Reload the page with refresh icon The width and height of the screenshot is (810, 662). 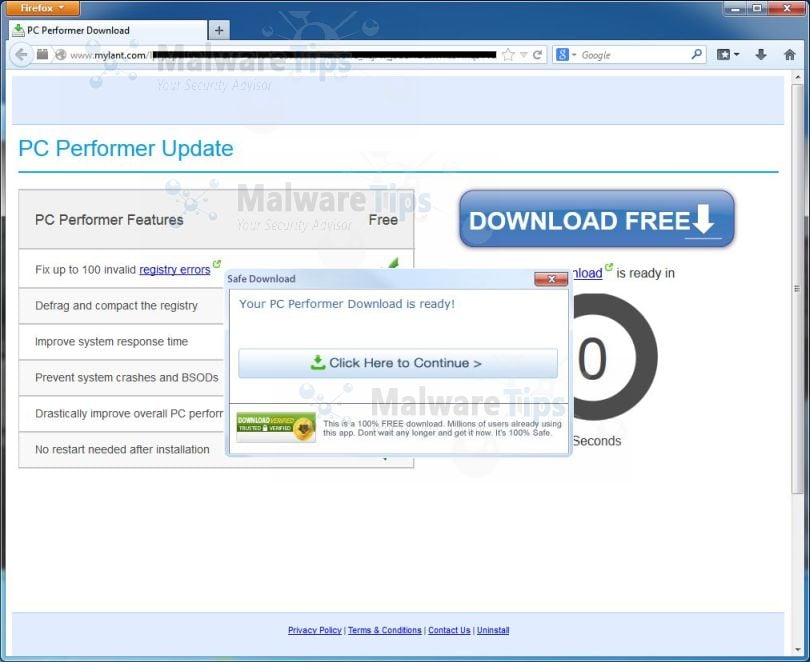[x=538, y=55]
